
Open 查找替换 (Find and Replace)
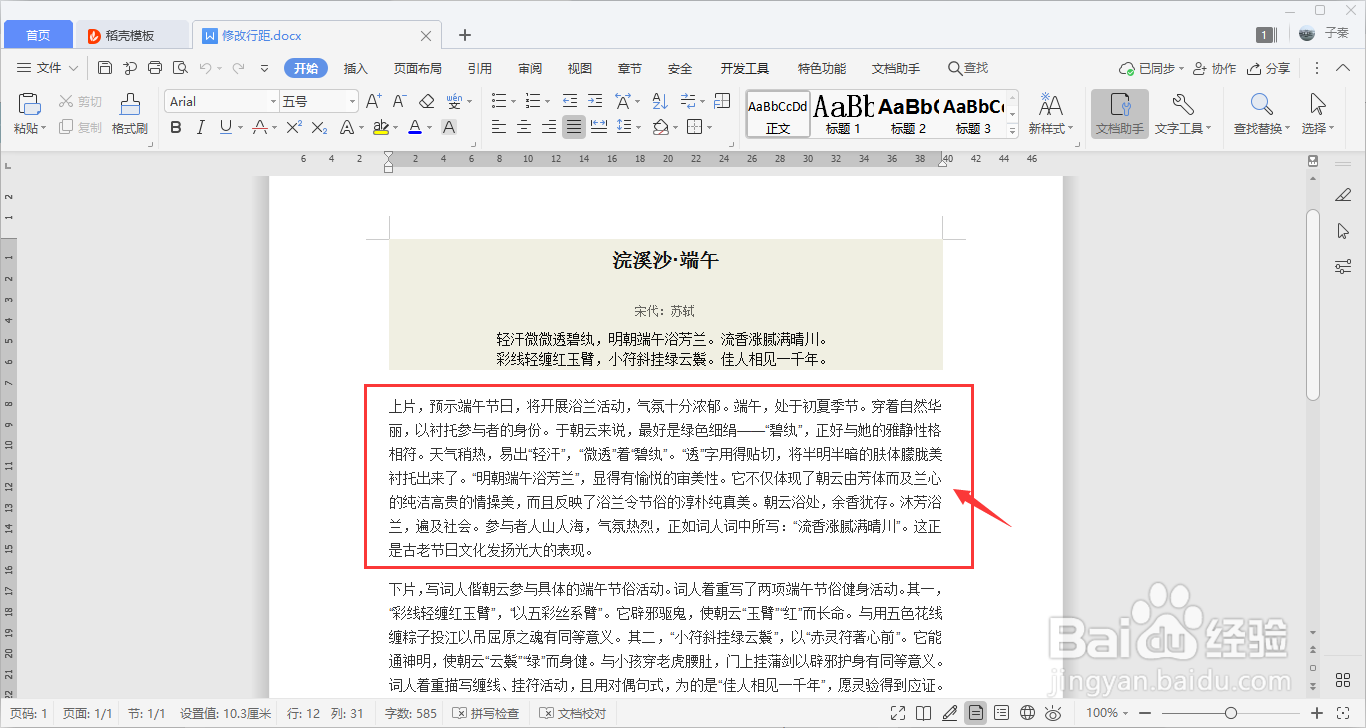1259,113
